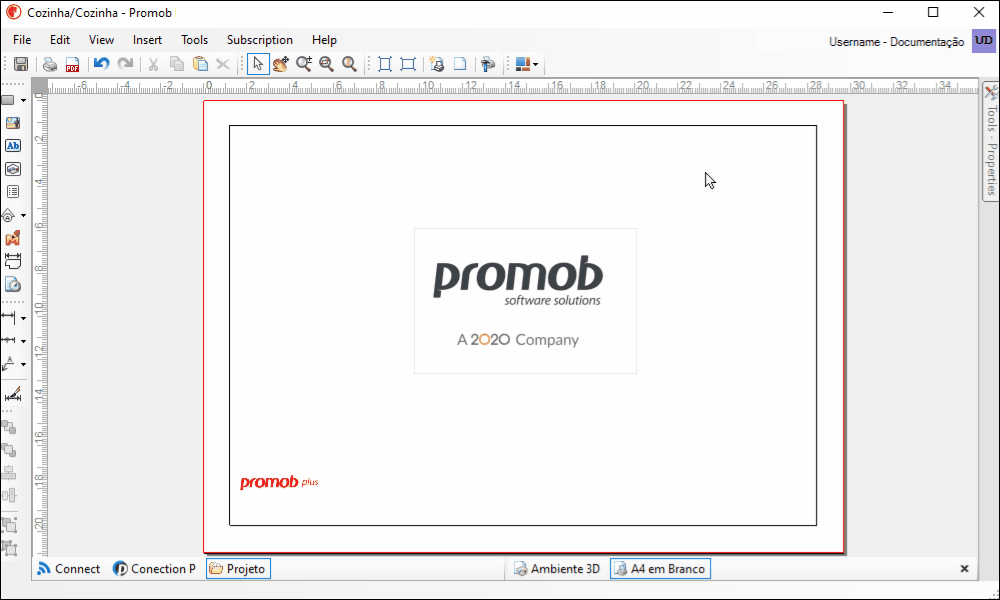Click the Cut scissors icon
This screenshot has height=600, width=1000.
(154, 64)
